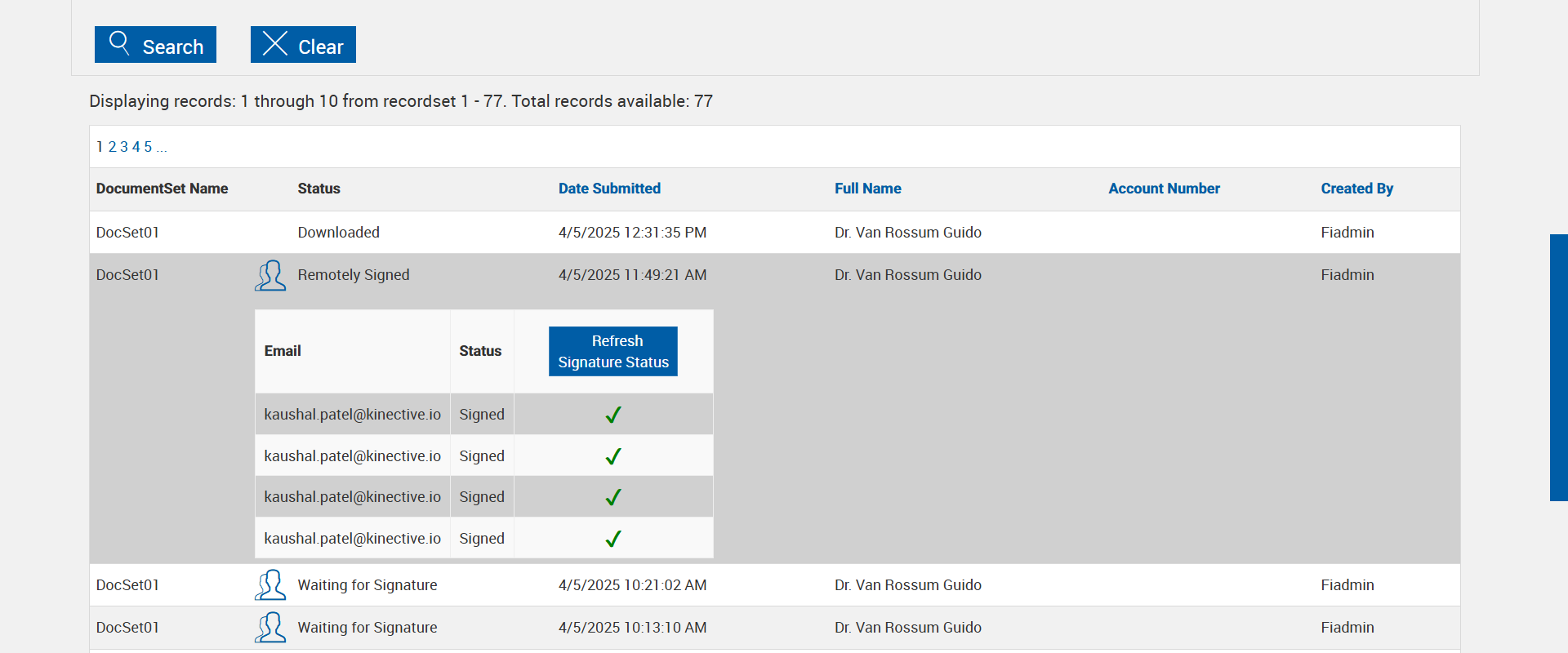This screenshot has width=1568, height=653.
Task: Sort by Account Number column header
Action: pos(1164,189)
